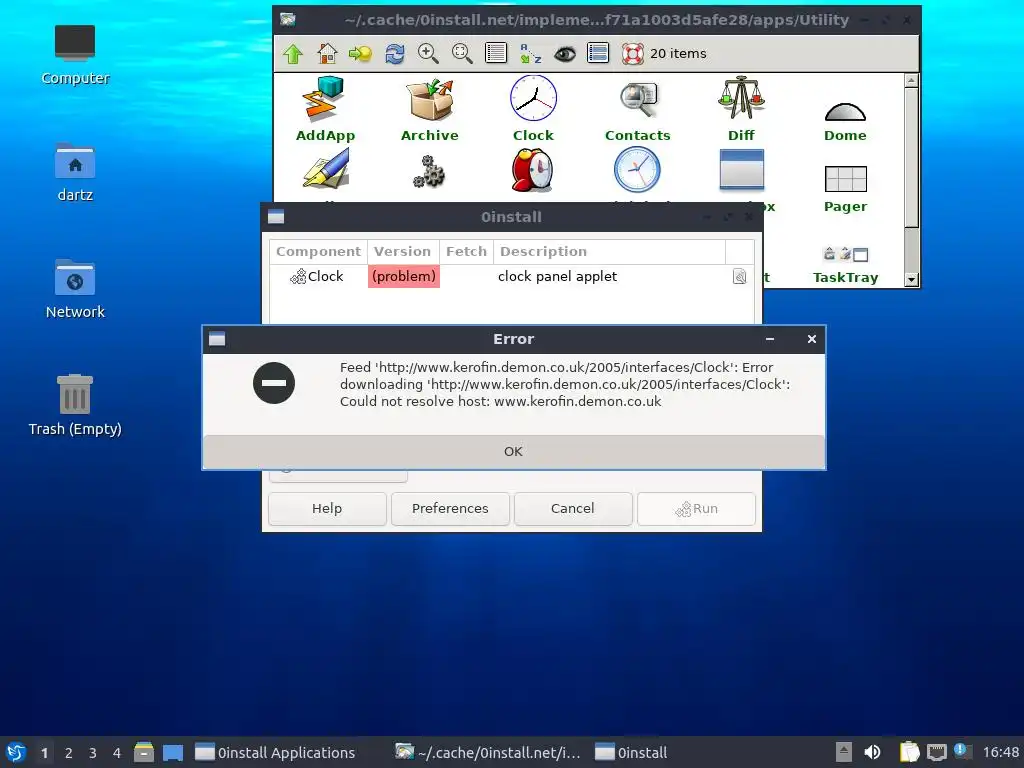
Task: Click the 'clock panel applet' description
Action: pos(557,276)
